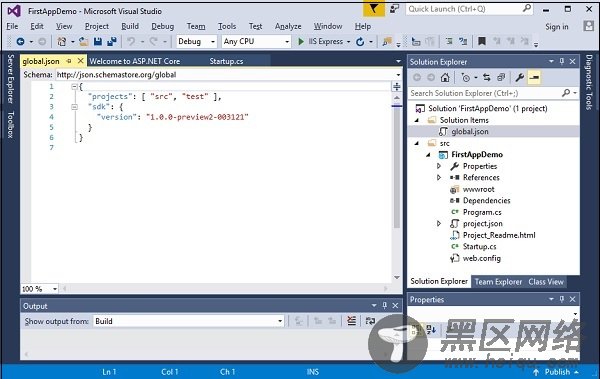Click the Home icon in Solution Explorer
This screenshot has width=600, height=379.
click(445, 78)
